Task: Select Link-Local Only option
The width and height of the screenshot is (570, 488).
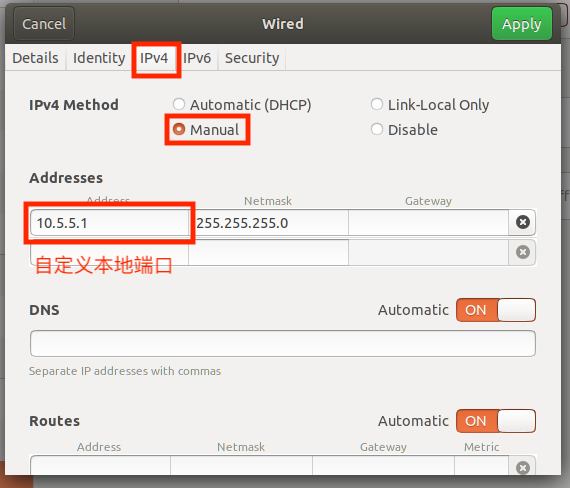Action: tap(430, 105)
